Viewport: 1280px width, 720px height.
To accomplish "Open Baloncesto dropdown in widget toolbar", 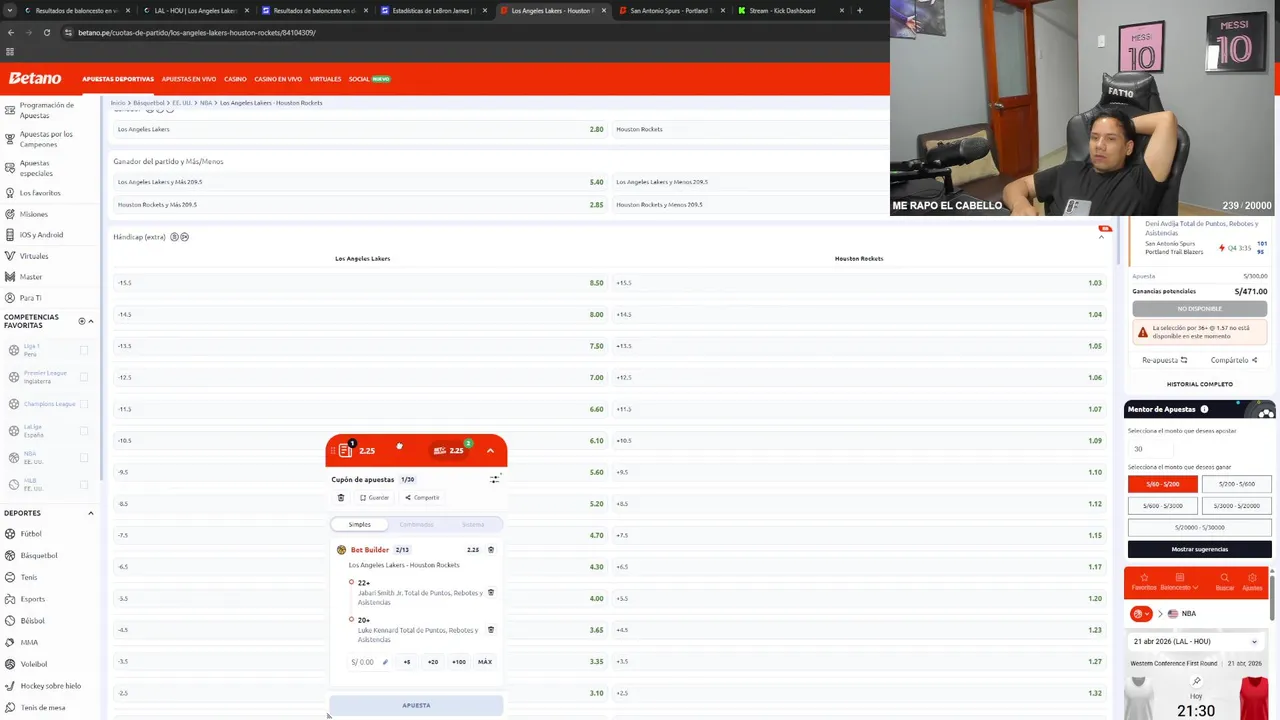I will coord(1179,582).
